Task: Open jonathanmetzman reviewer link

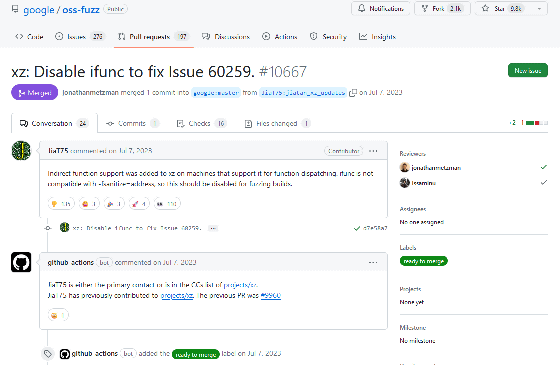Action: [436, 168]
